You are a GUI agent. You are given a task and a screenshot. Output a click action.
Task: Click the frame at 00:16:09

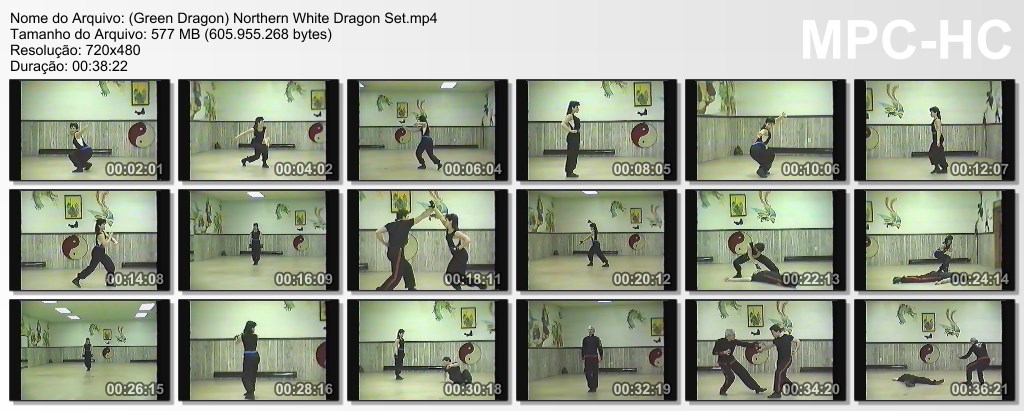[259, 240]
